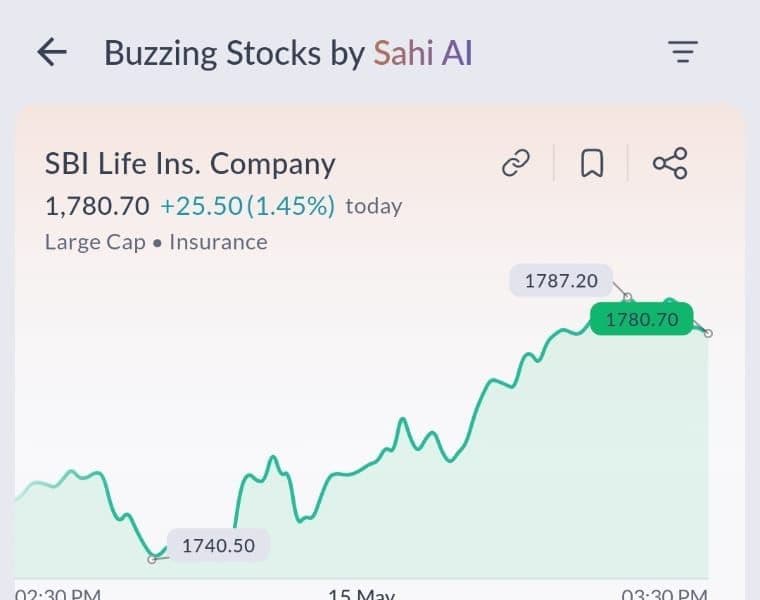Tap the Insurance sector tag
The height and width of the screenshot is (600, 760).
(x=218, y=242)
